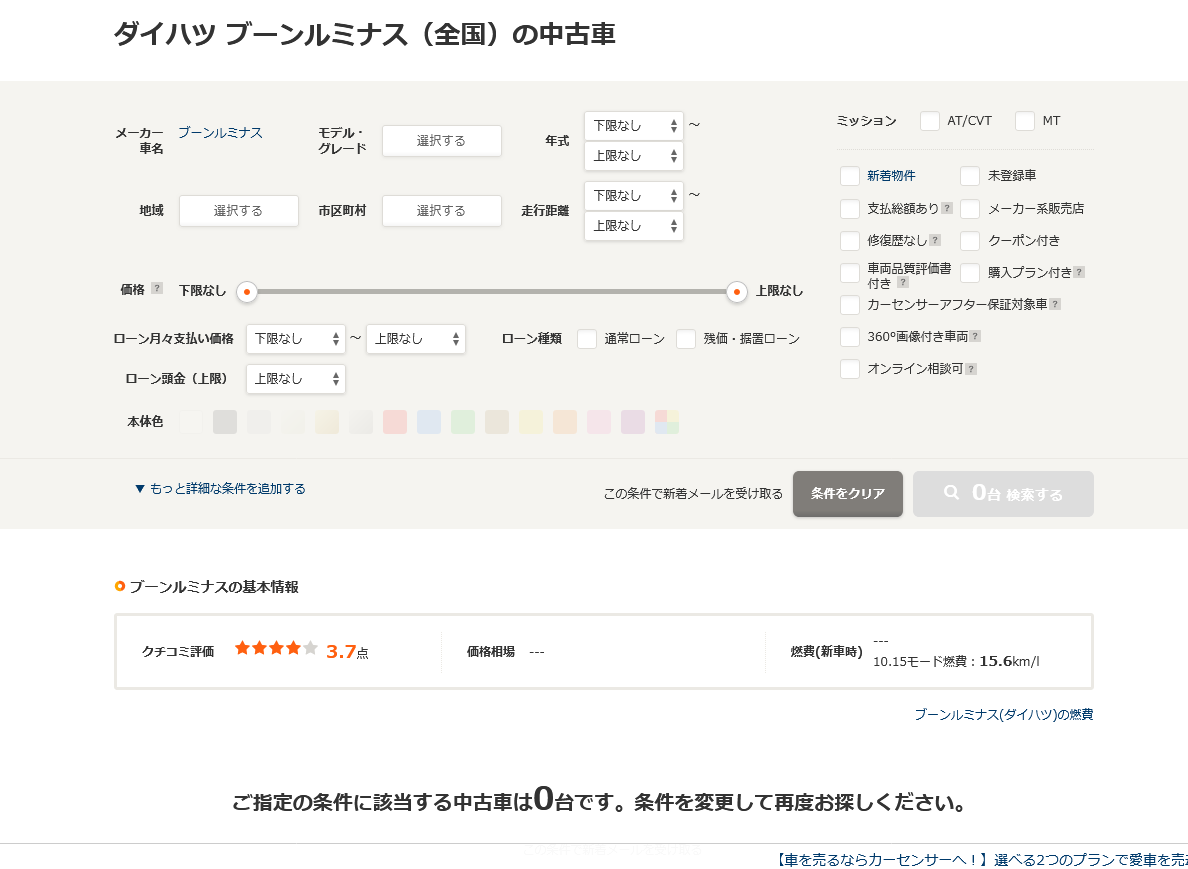The width and height of the screenshot is (1188, 869).
Task: Open help icon beside オンライン相談可
Action: 971,369
